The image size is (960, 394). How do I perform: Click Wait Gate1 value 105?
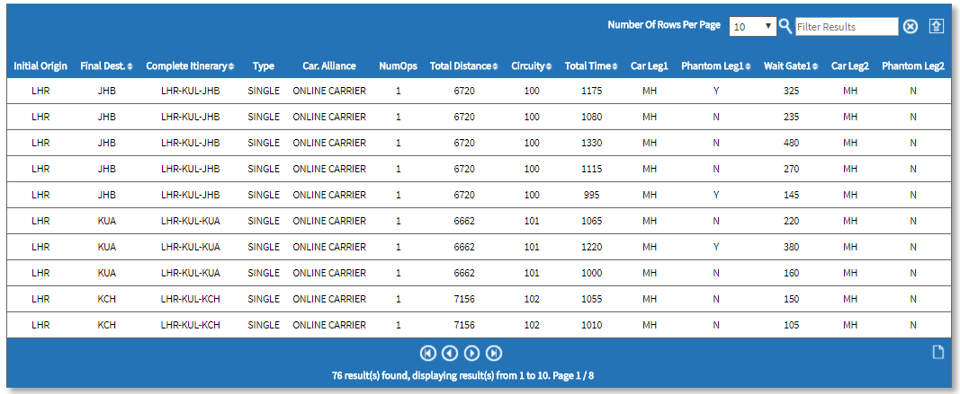coord(791,325)
